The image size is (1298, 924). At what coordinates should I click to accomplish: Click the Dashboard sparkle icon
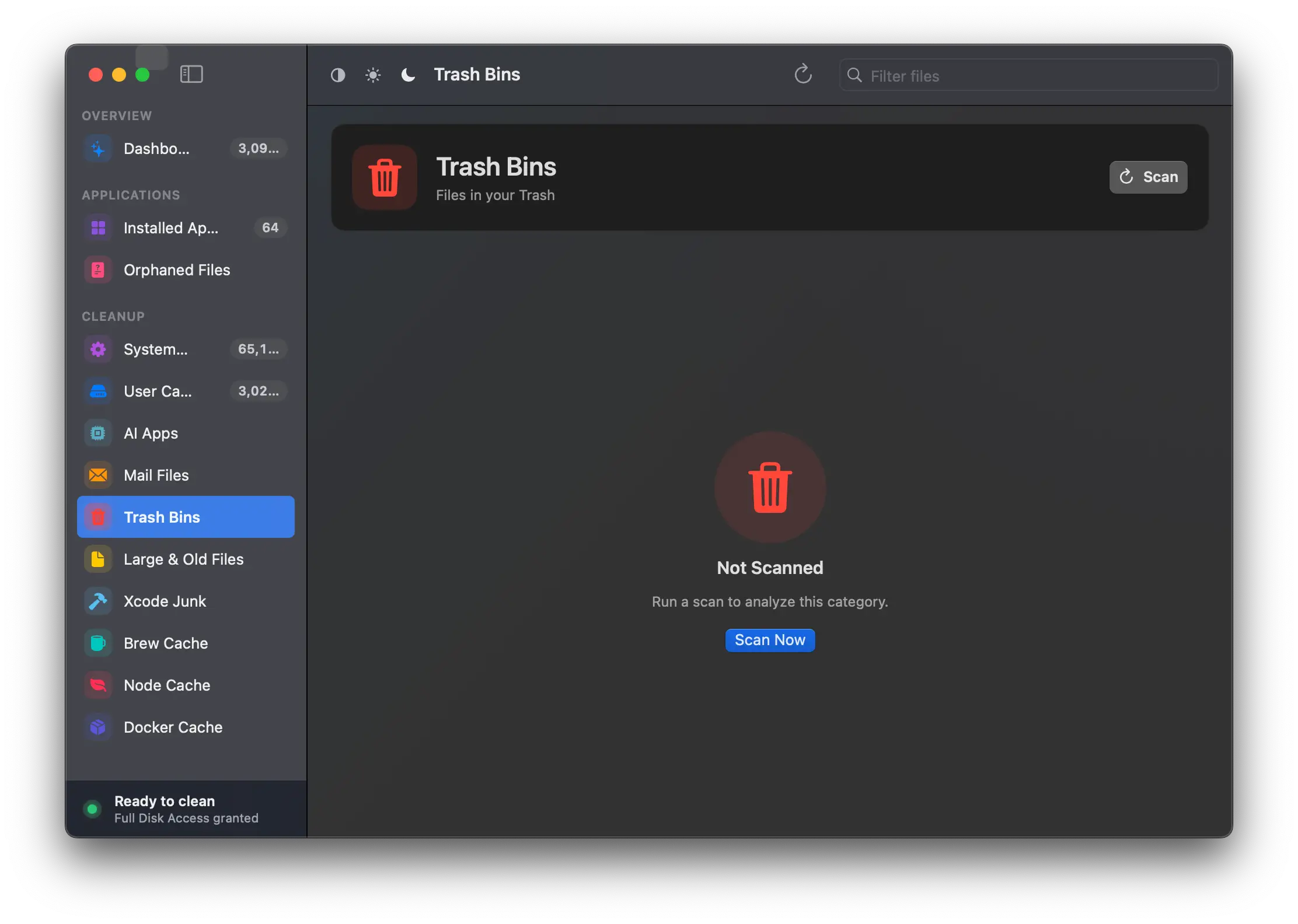pyautogui.click(x=98, y=149)
